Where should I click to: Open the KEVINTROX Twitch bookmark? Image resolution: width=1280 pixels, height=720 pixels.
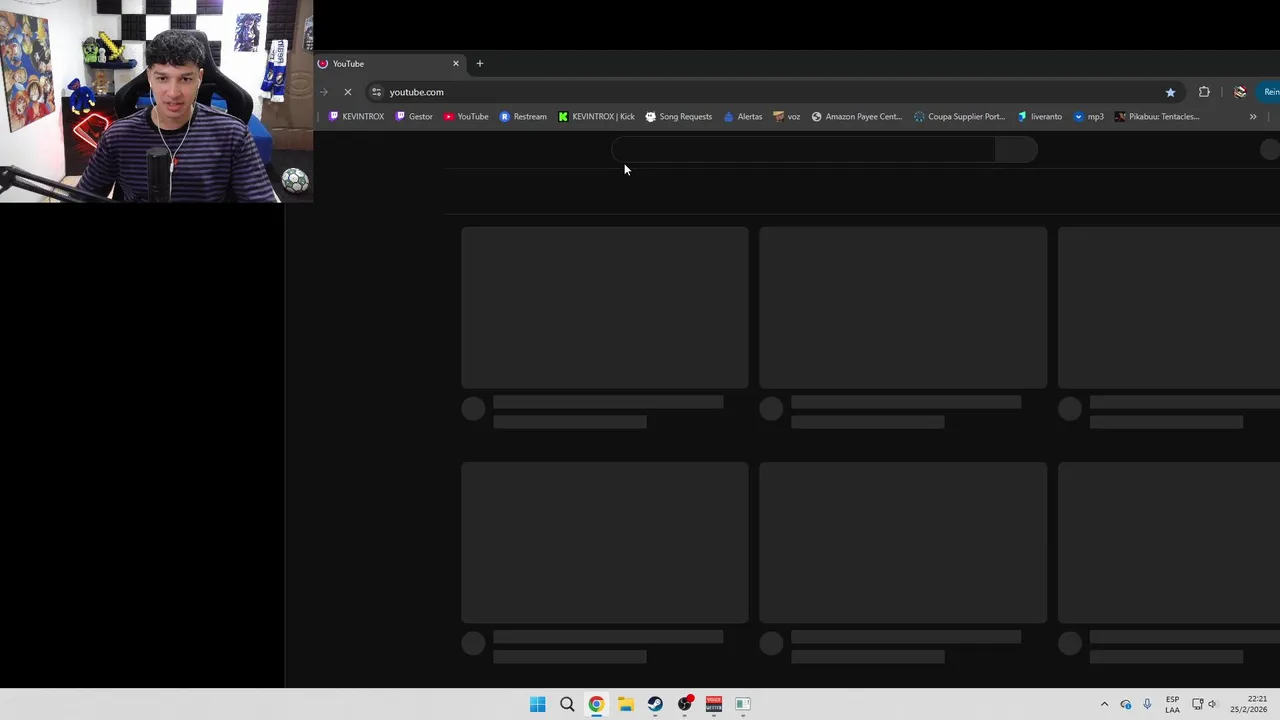click(x=357, y=116)
